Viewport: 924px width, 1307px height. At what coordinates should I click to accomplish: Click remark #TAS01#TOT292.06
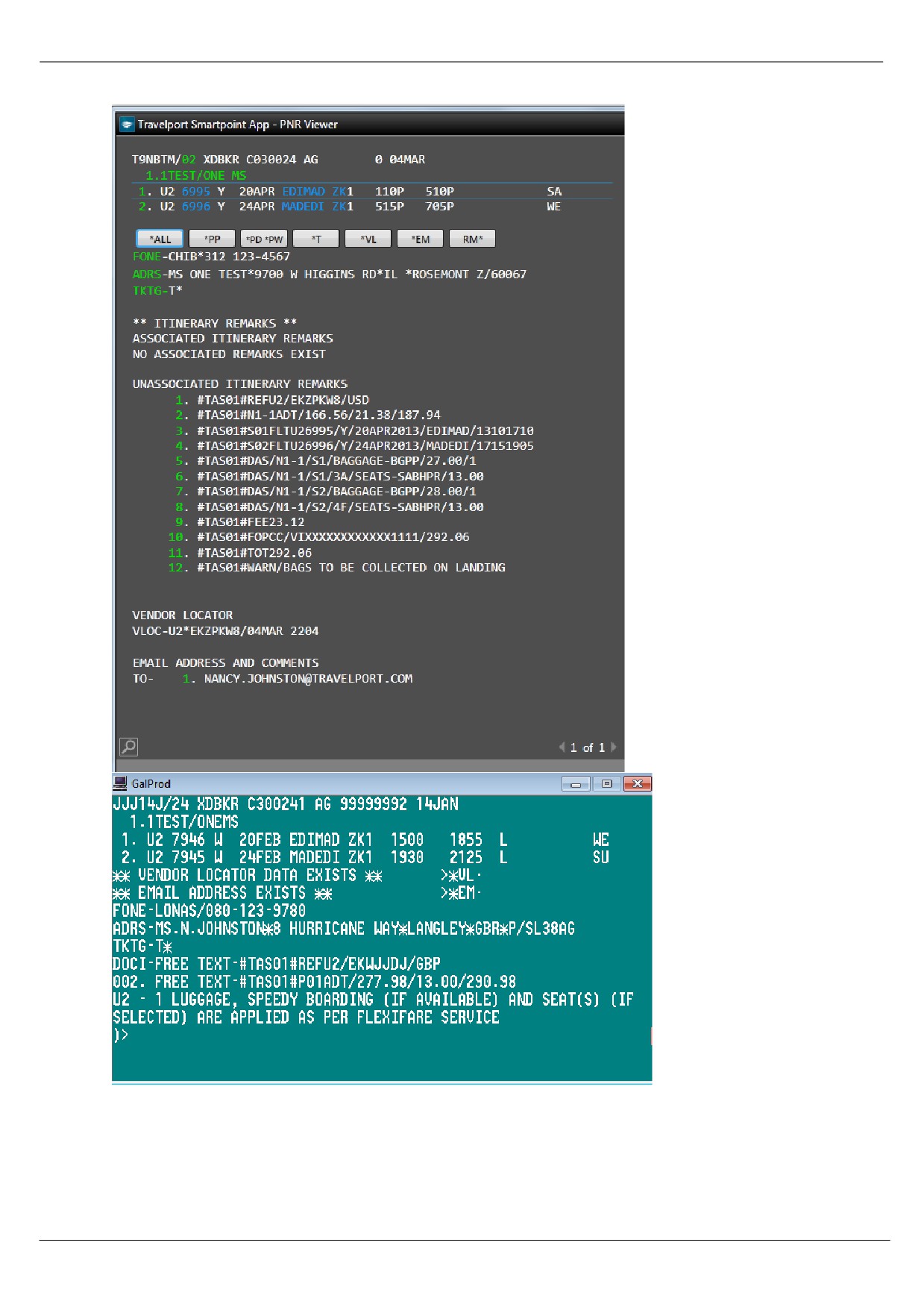(x=254, y=553)
